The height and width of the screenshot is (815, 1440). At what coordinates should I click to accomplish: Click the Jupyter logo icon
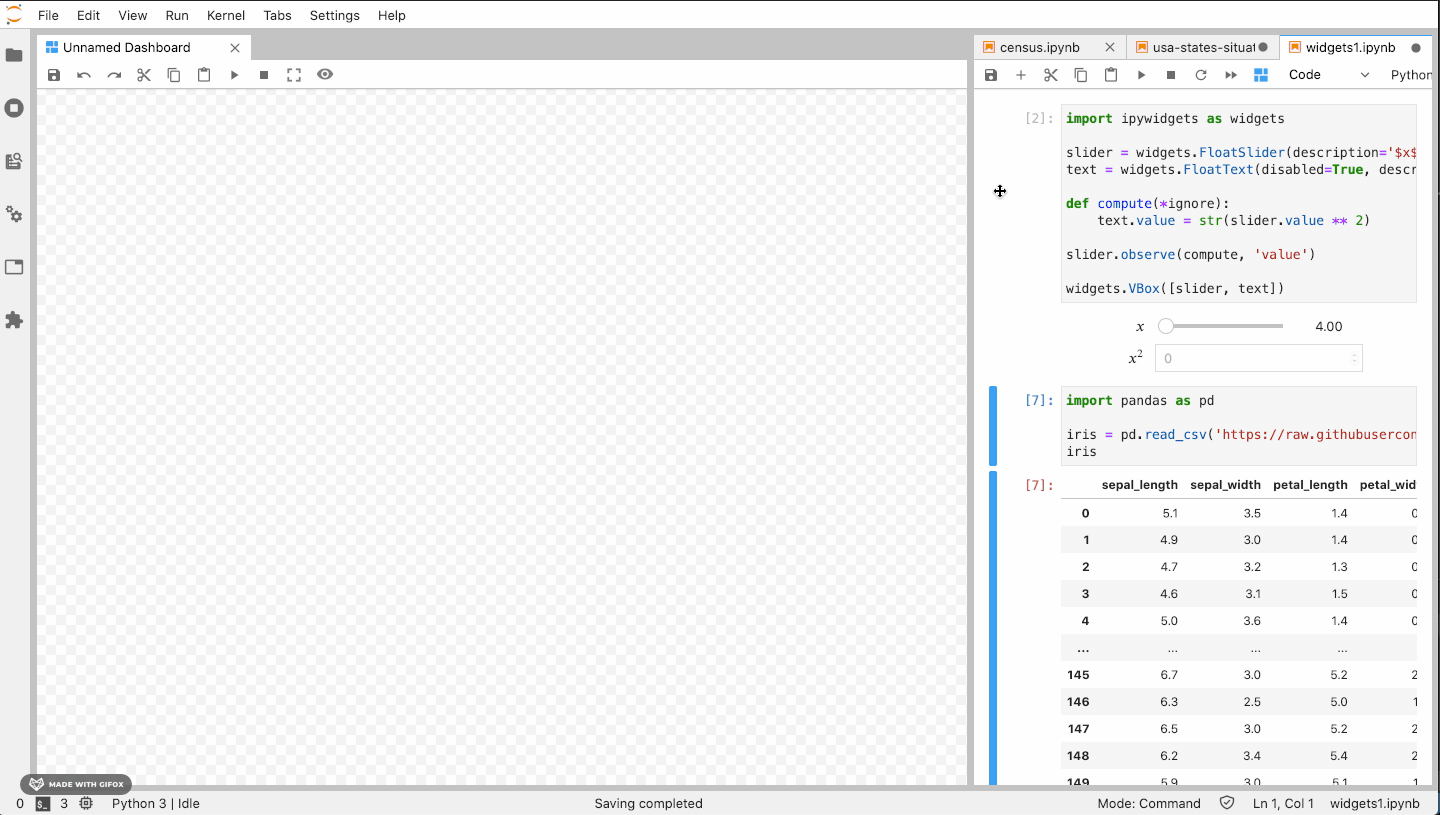[x=14, y=14]
